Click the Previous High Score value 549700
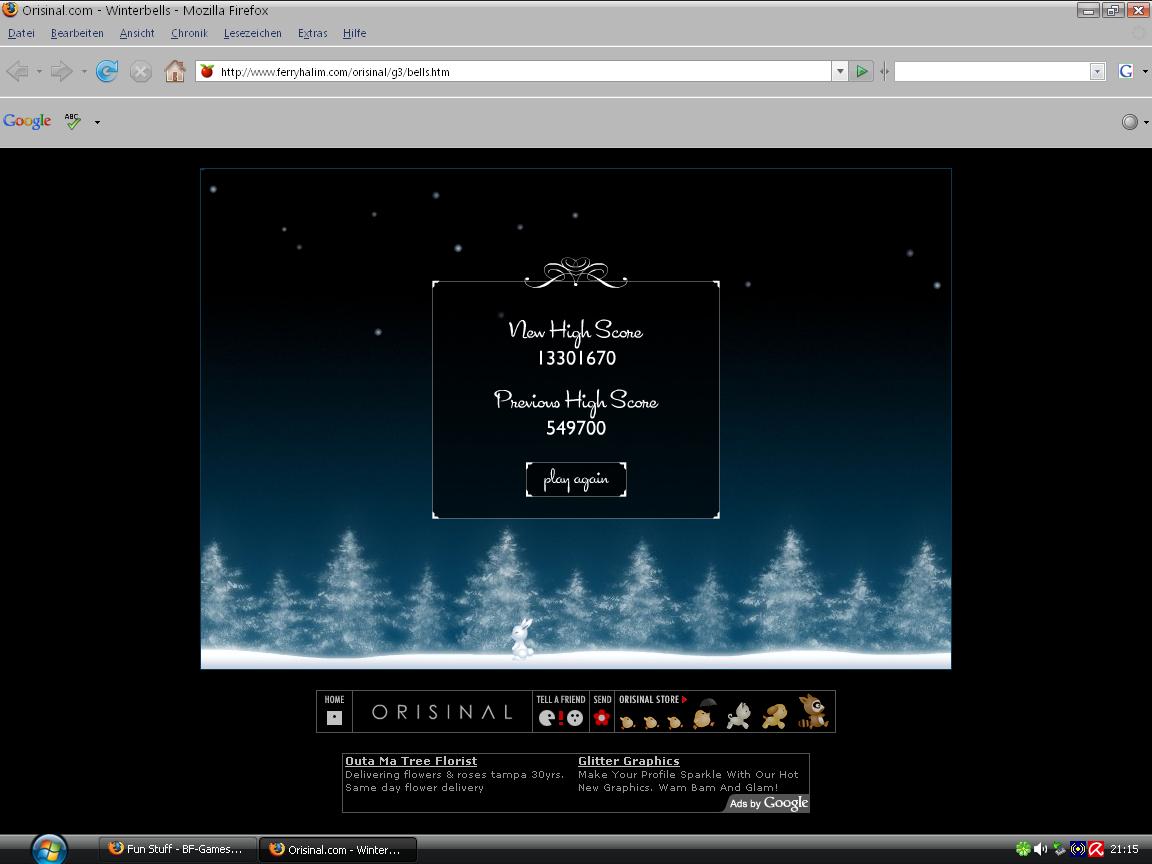Viewport: 1152px width, 864px height. (x=576, y=428)
